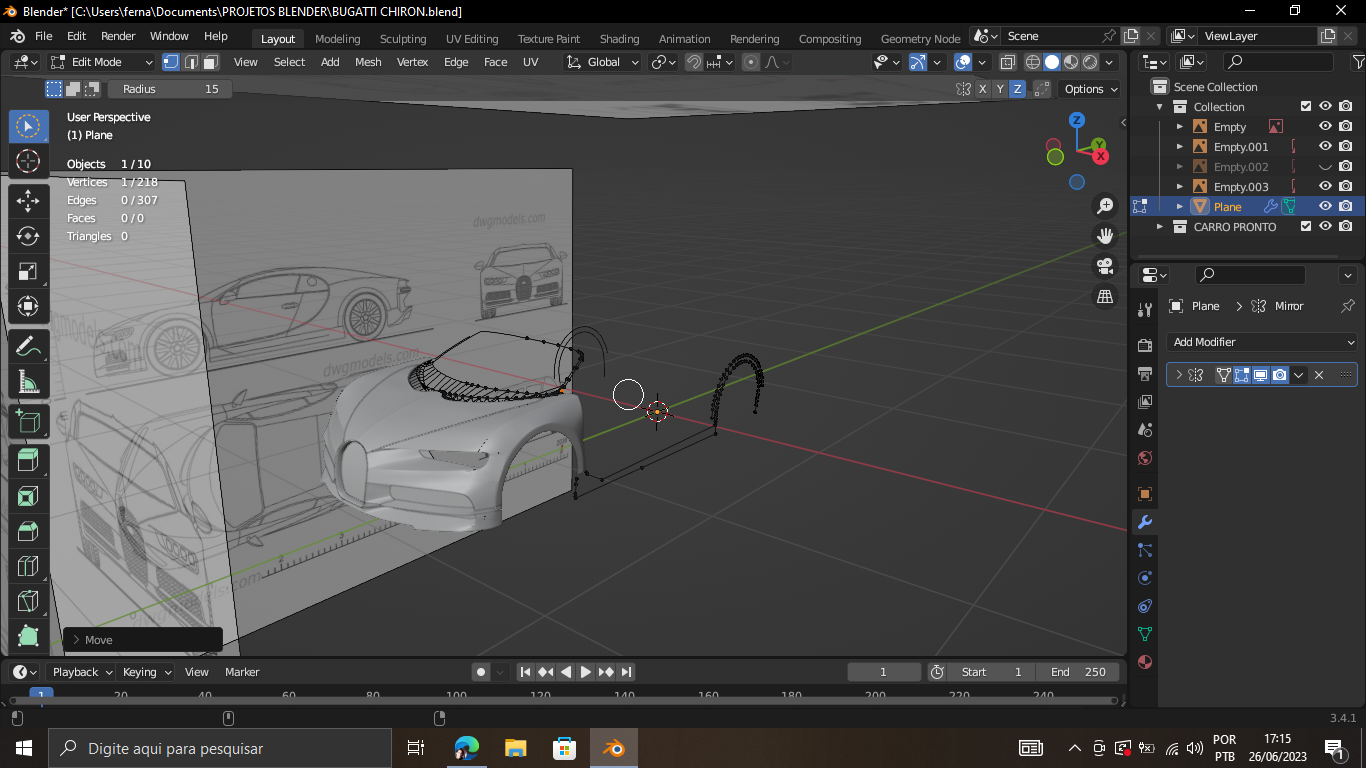Switch to the Sculpting workspace tab
This screenshot has height=768, width=1366.
pos(403,39)
